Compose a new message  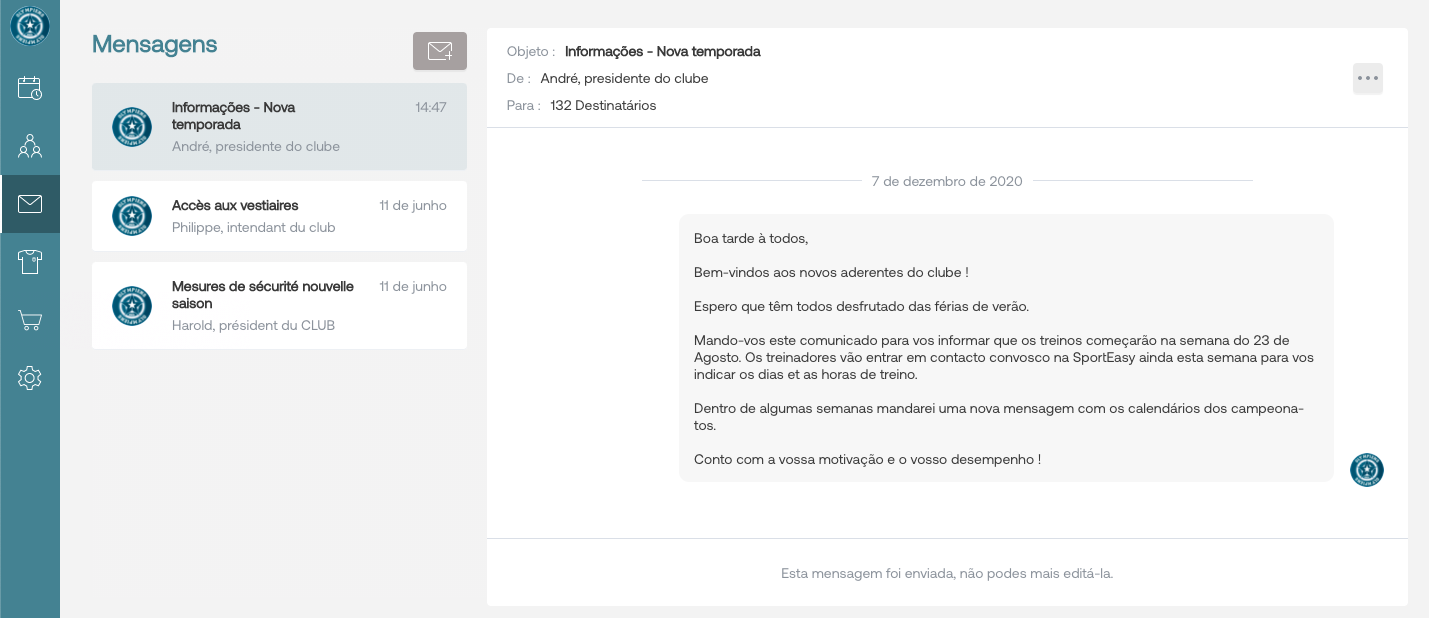(x=440, y=51)
